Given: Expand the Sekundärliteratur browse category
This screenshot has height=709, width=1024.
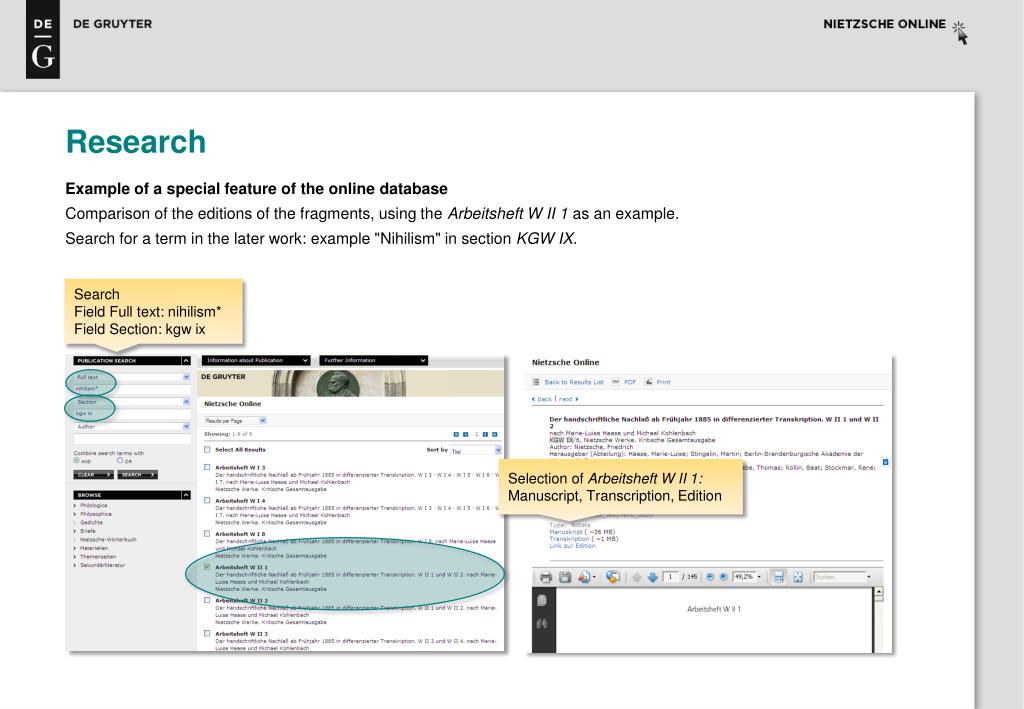Looking at the screenshot, I should [75, 565].
